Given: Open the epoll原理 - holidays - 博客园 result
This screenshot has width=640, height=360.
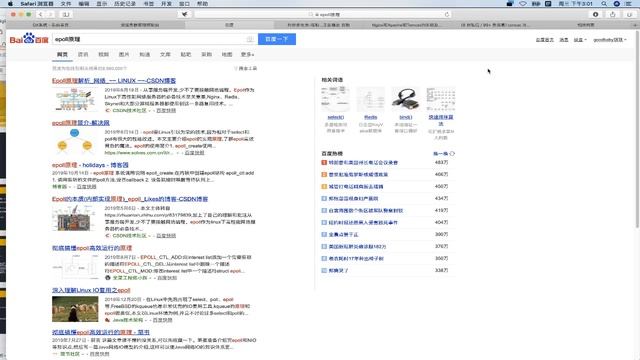Looking at the screenshot, I should 90,165.
